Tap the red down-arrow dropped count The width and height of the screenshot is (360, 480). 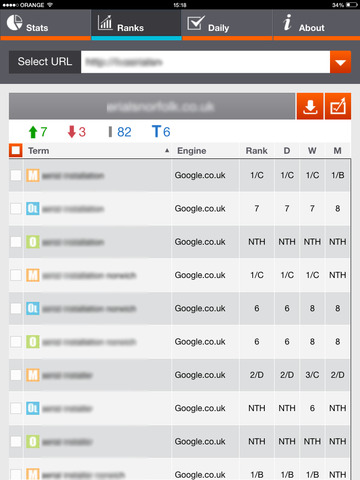(77, 132)
